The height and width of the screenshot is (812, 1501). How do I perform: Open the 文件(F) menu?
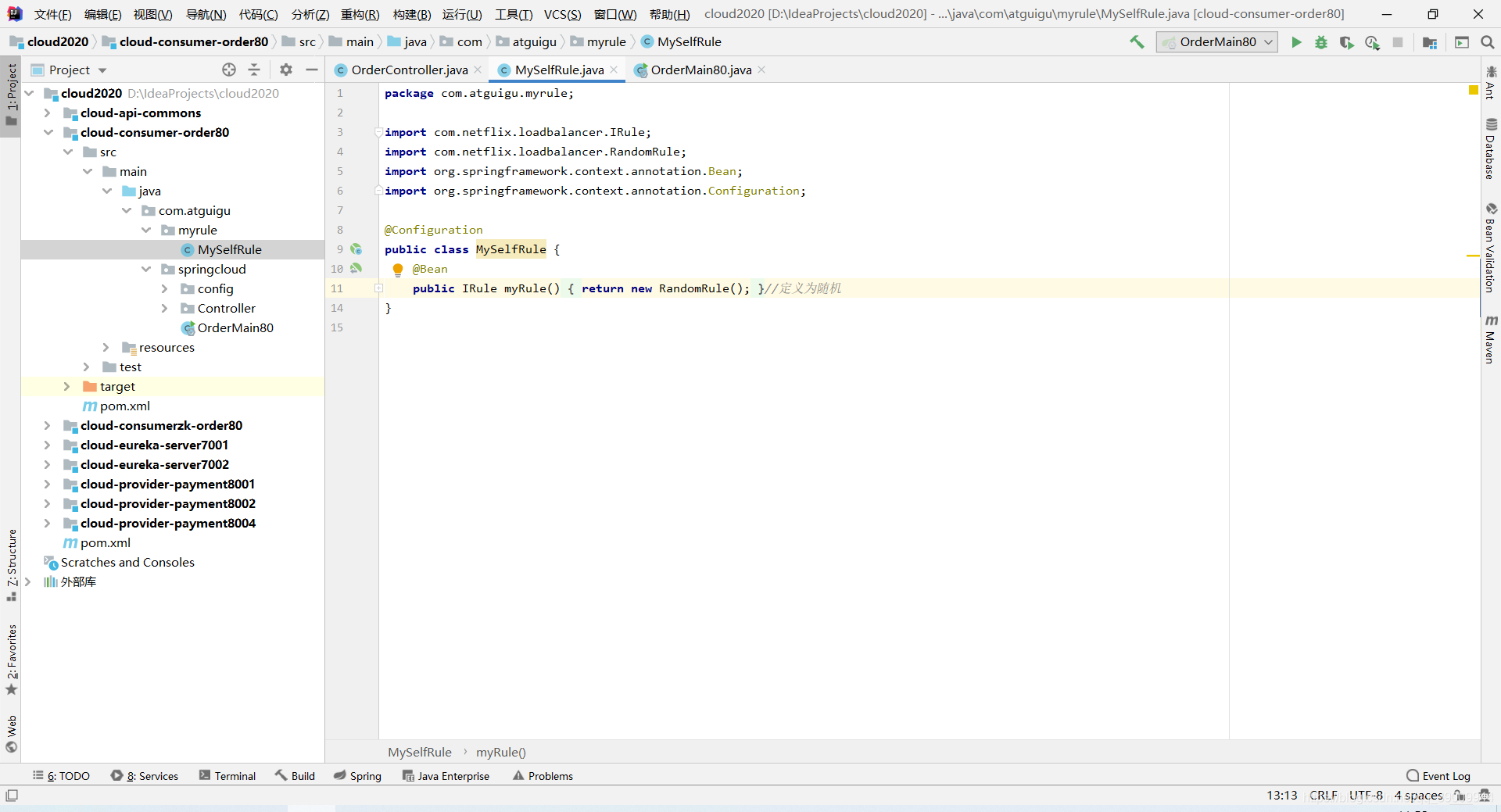click(52, 14)
